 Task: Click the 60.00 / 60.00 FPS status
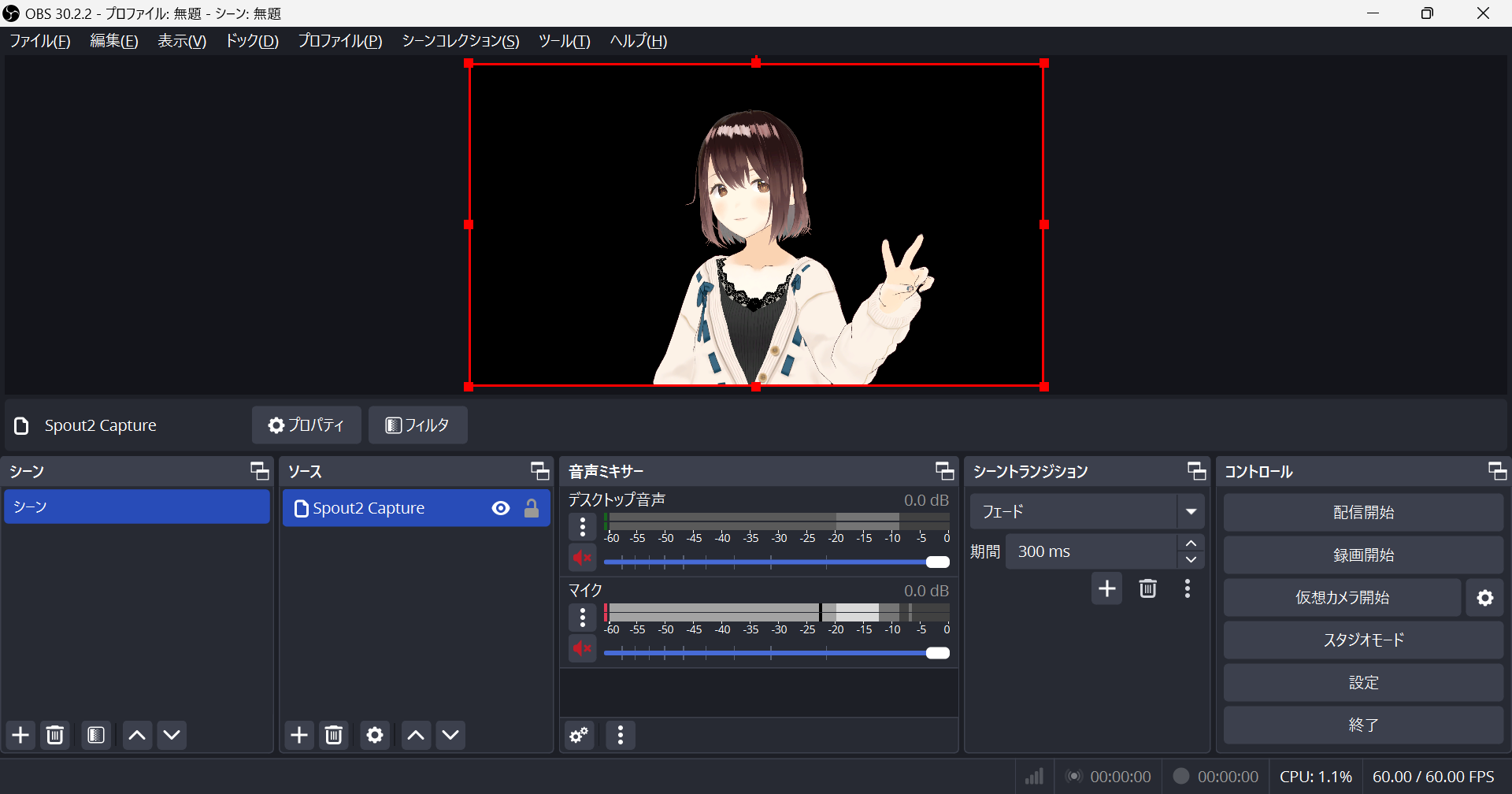(1433, 777)
